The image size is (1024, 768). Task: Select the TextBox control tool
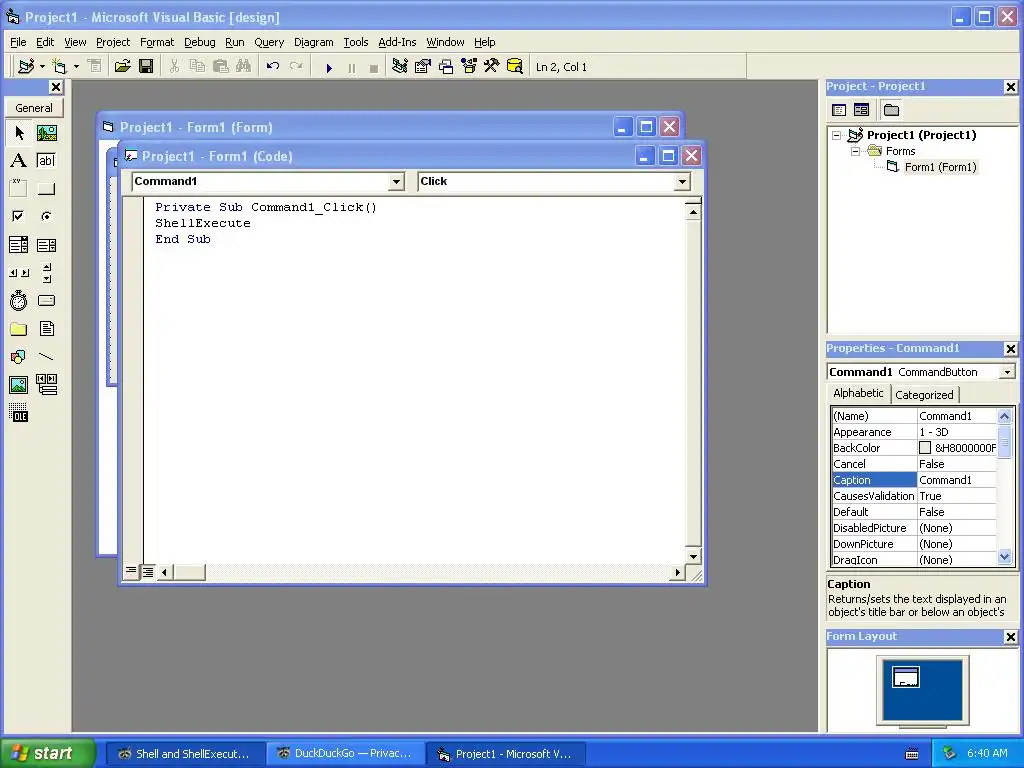point(46,161)
